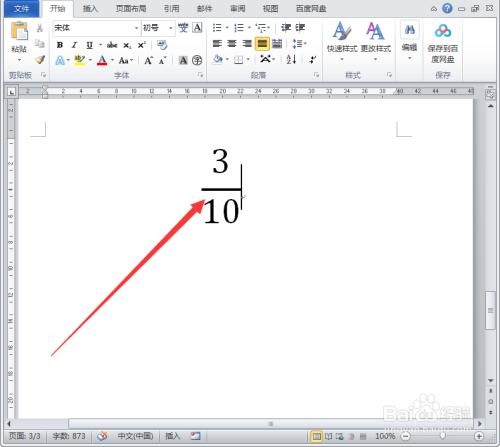The height and width of the screenshot is (447, 500).
Task: Toggle Italic formatting
Action: 74,45
